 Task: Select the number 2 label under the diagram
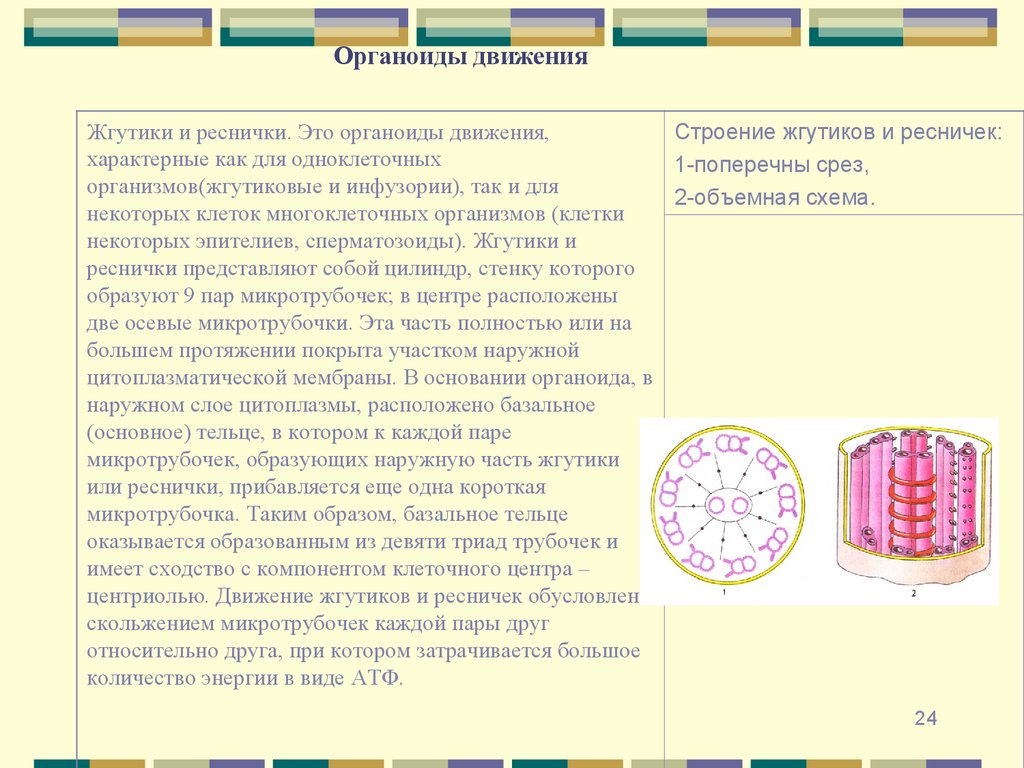point(912,595)
